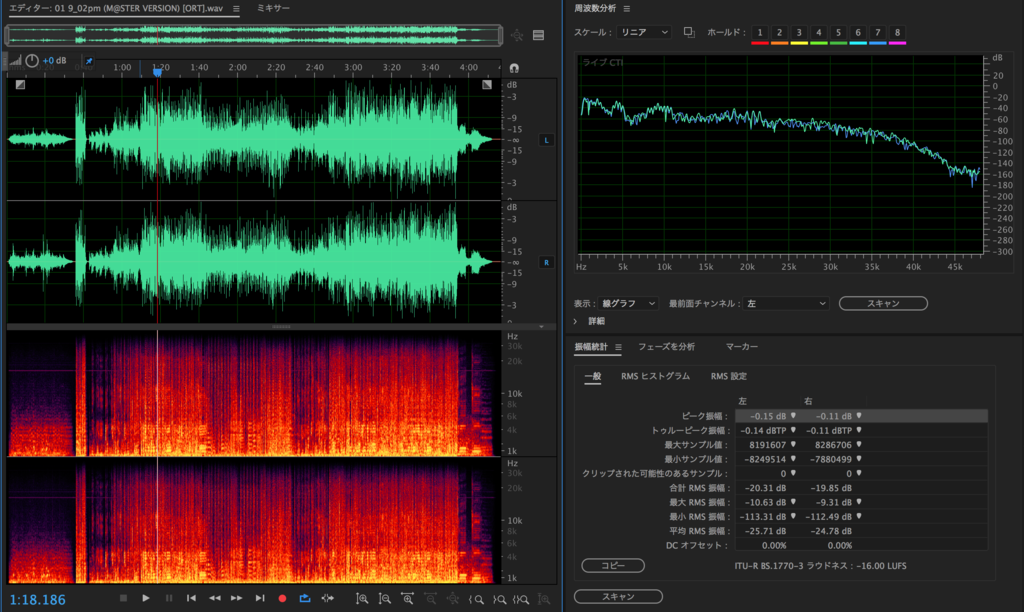Open the スケール dropdown set to リニア
The width and height of the screenshot is (1024, 612).
click(644, 32)
